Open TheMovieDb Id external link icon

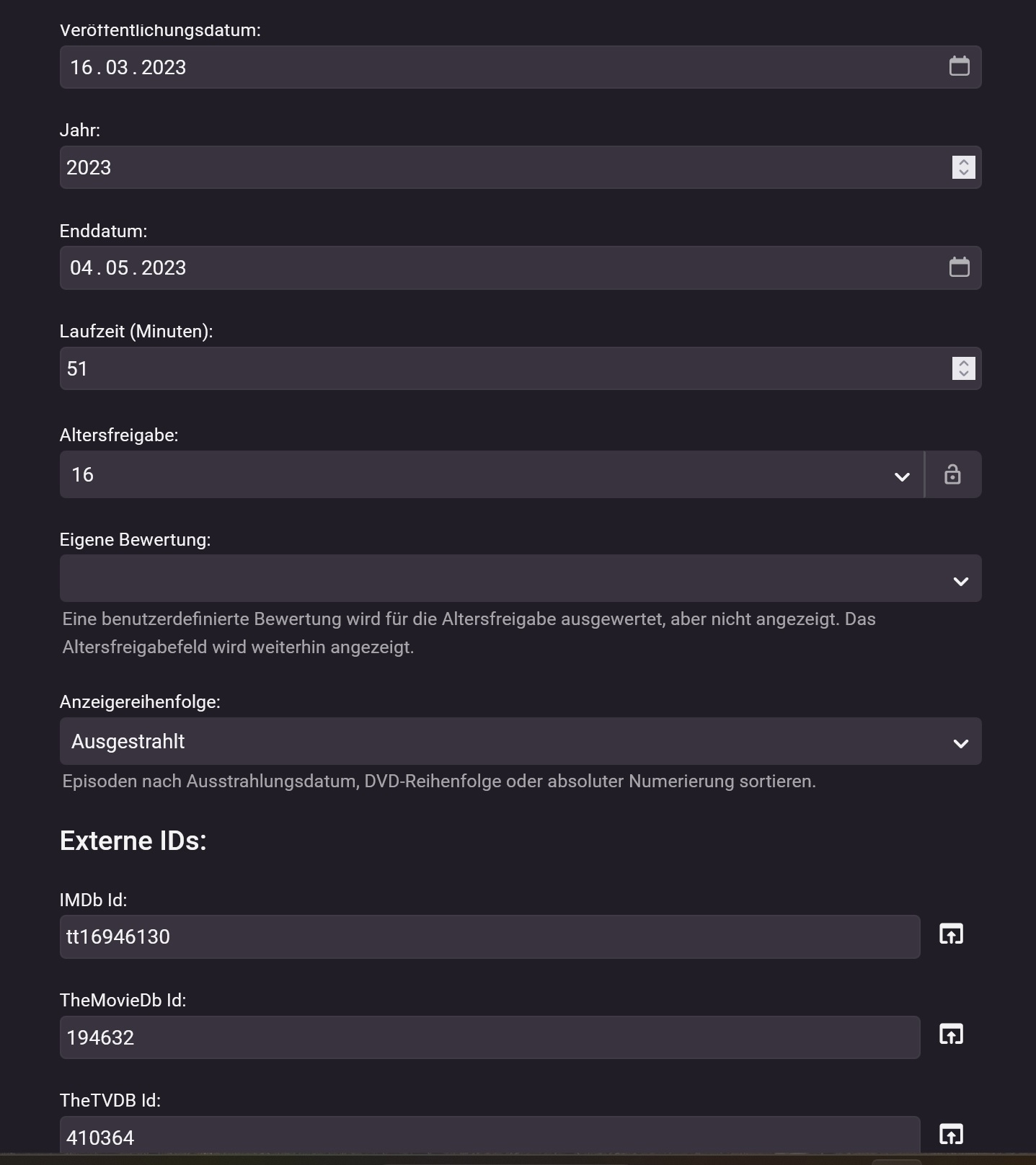(951, 1035)
